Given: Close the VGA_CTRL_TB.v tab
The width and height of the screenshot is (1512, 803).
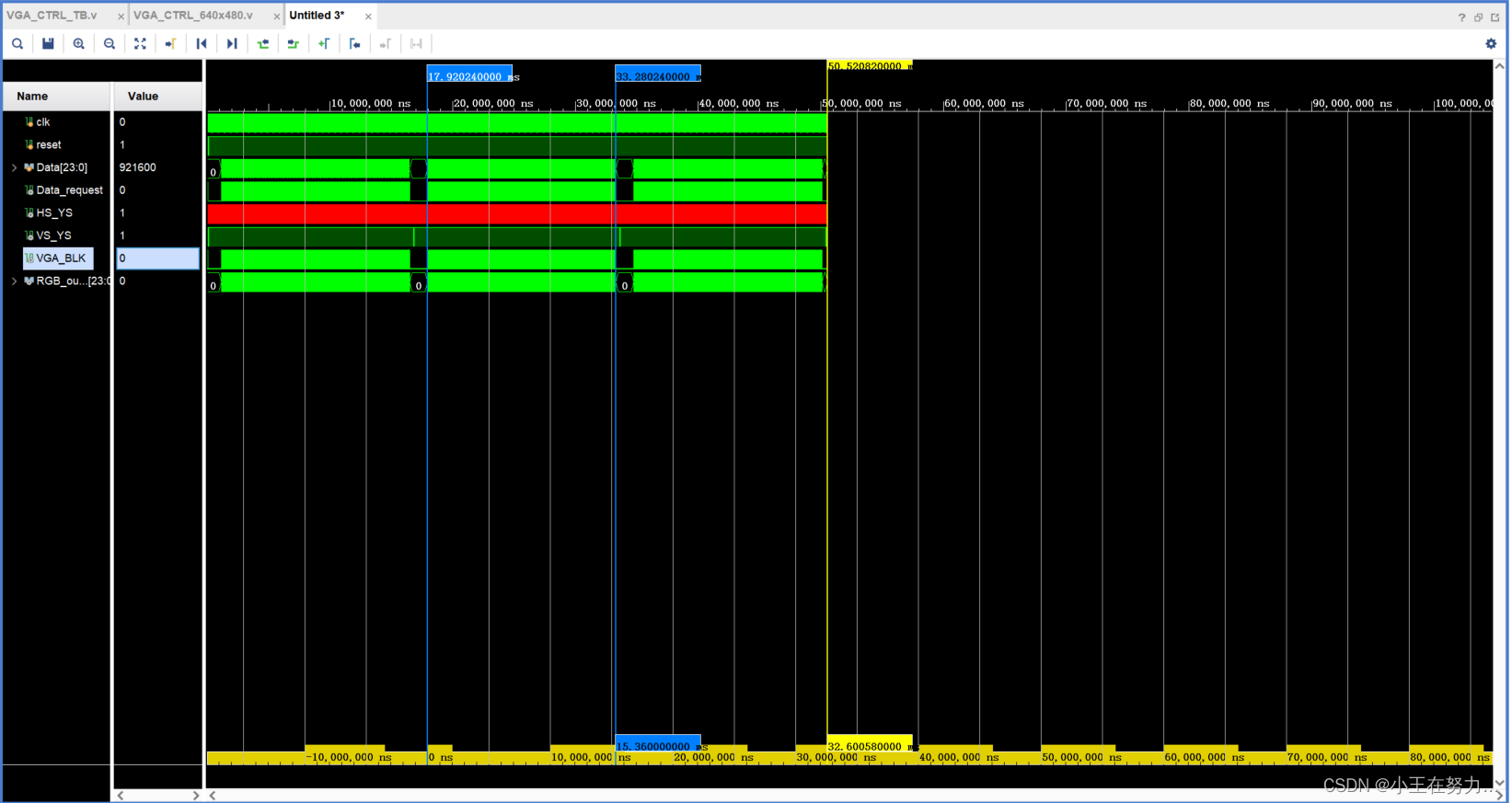Looking at the screenshot, I should (x=121, y=17).
